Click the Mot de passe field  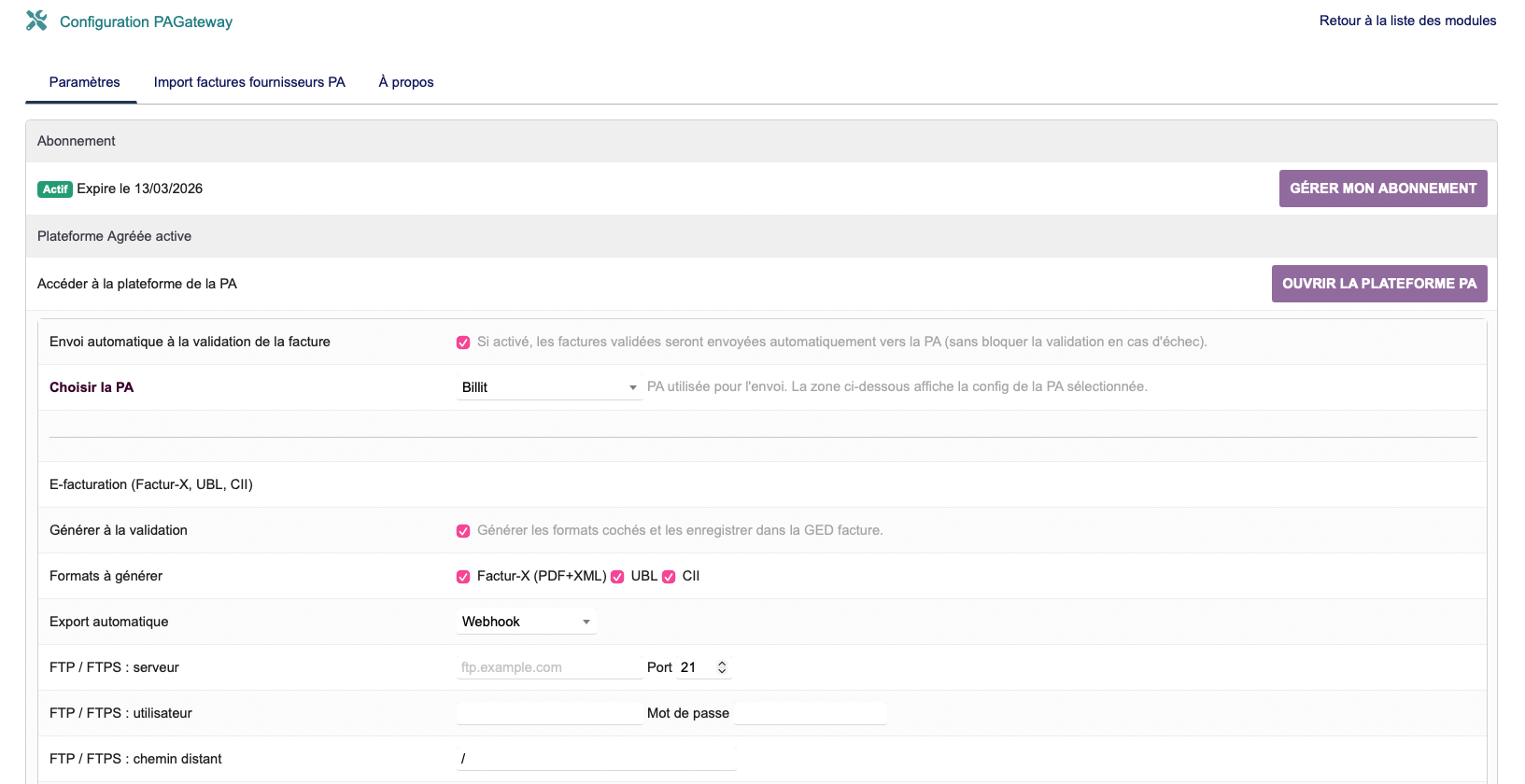811,713
